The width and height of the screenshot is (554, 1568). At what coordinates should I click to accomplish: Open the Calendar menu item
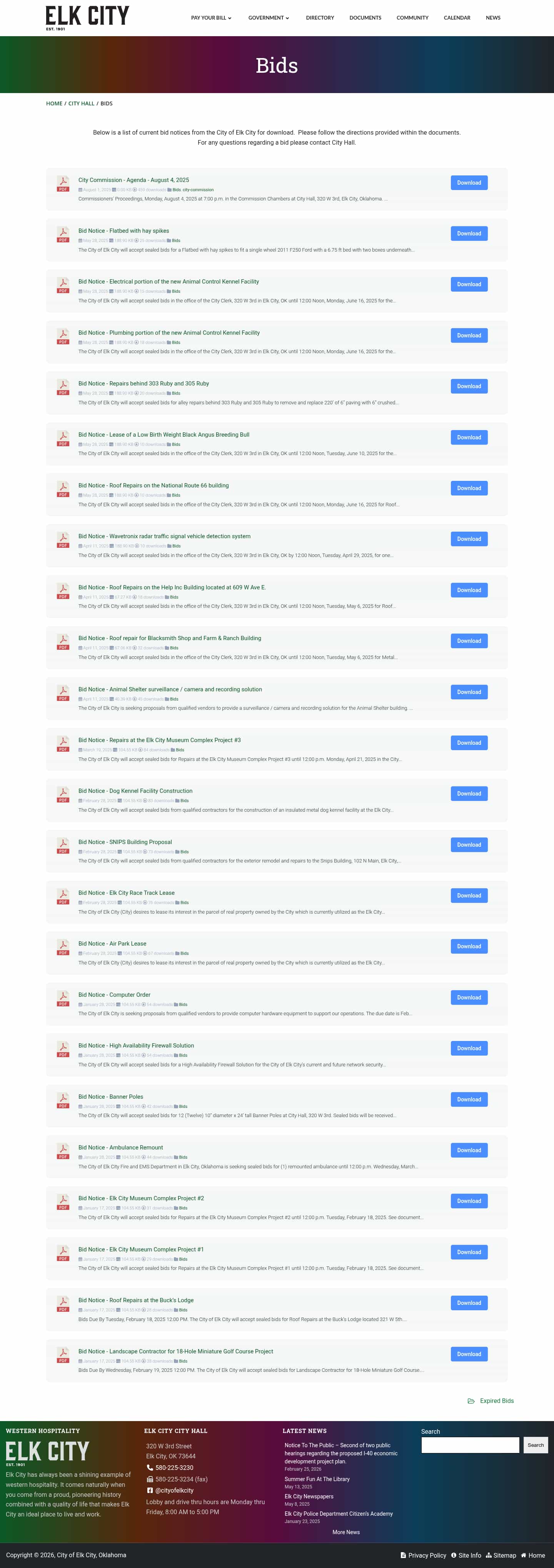457,18
